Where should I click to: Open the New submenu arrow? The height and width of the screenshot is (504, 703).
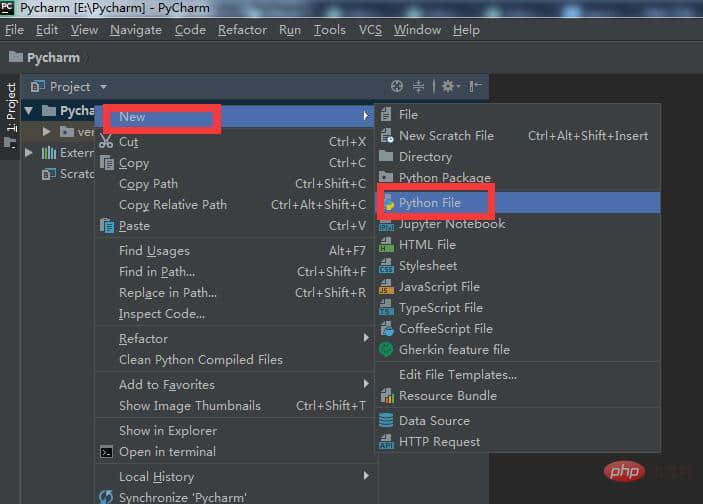pos(366,116)
